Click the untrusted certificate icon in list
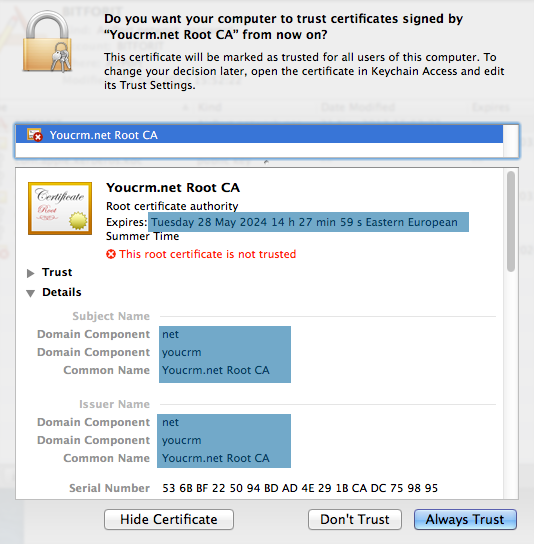Screen dimensions: 534x544 click(x=34, y=135)
